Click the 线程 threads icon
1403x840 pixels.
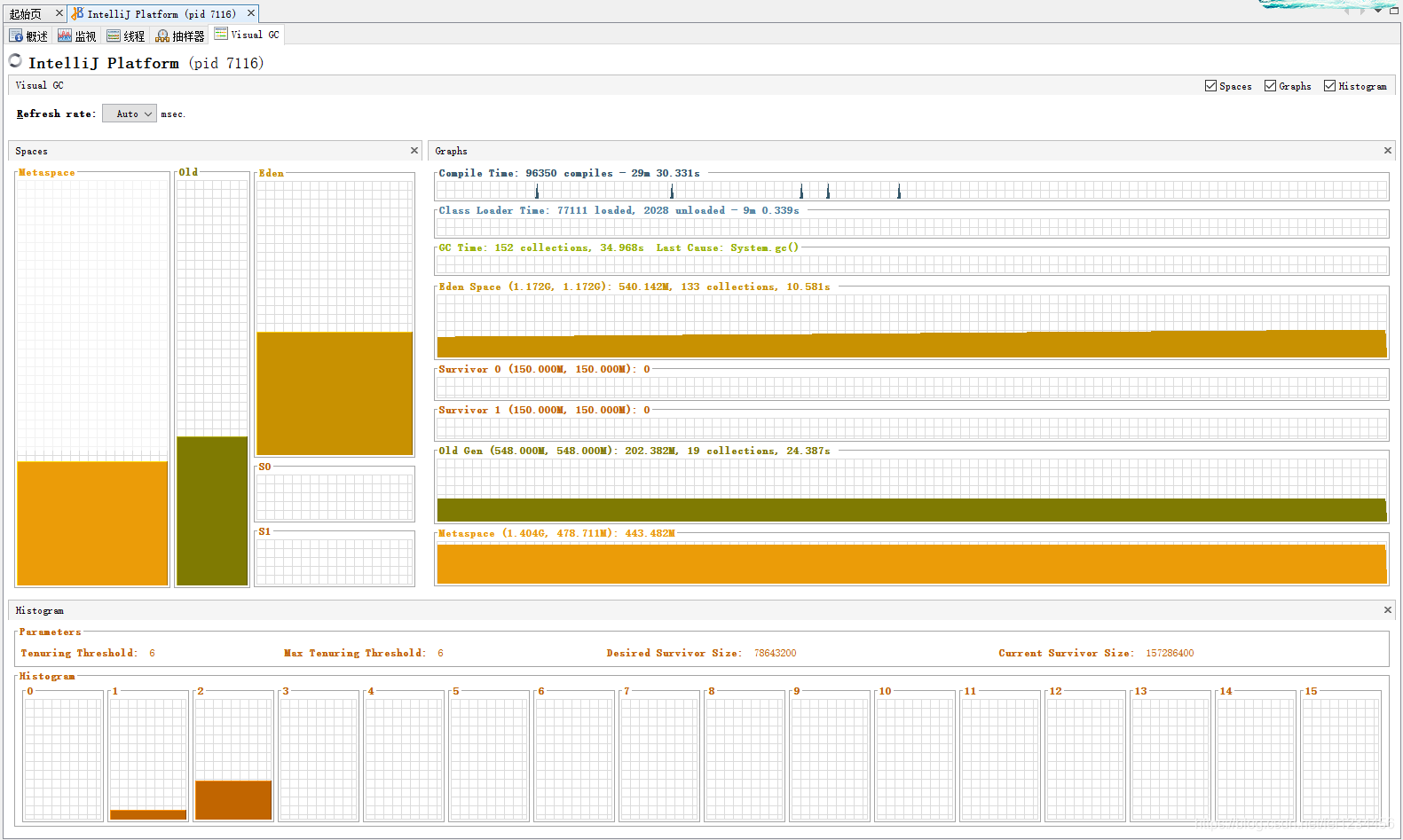coord(114,35)
